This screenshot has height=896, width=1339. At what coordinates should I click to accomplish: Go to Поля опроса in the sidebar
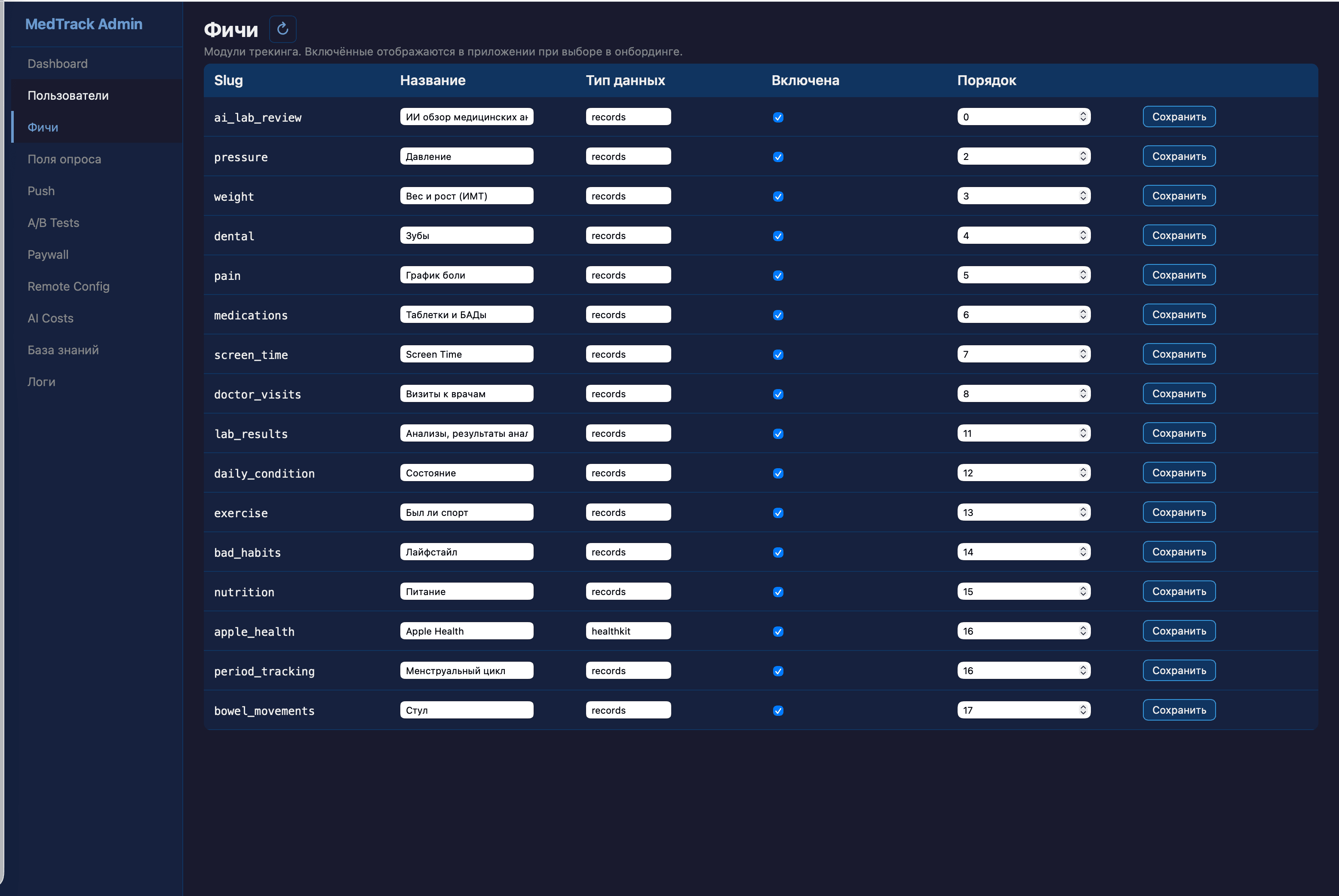(x=64, y=159)
